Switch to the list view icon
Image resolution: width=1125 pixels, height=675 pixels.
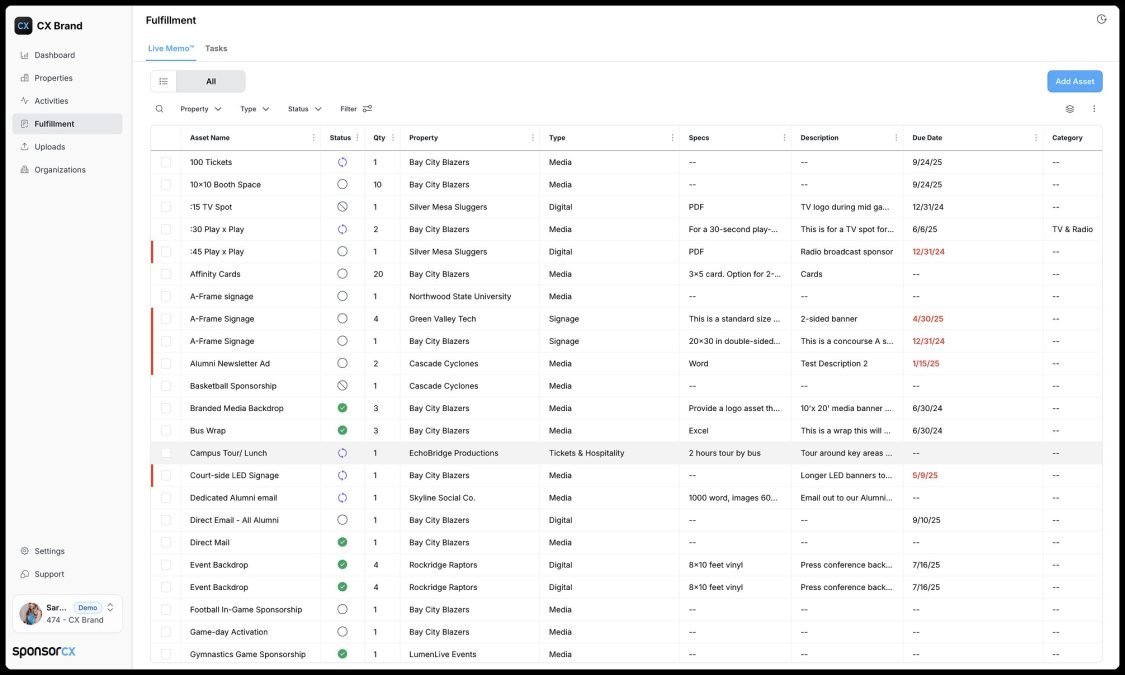[x=163, y=82]
